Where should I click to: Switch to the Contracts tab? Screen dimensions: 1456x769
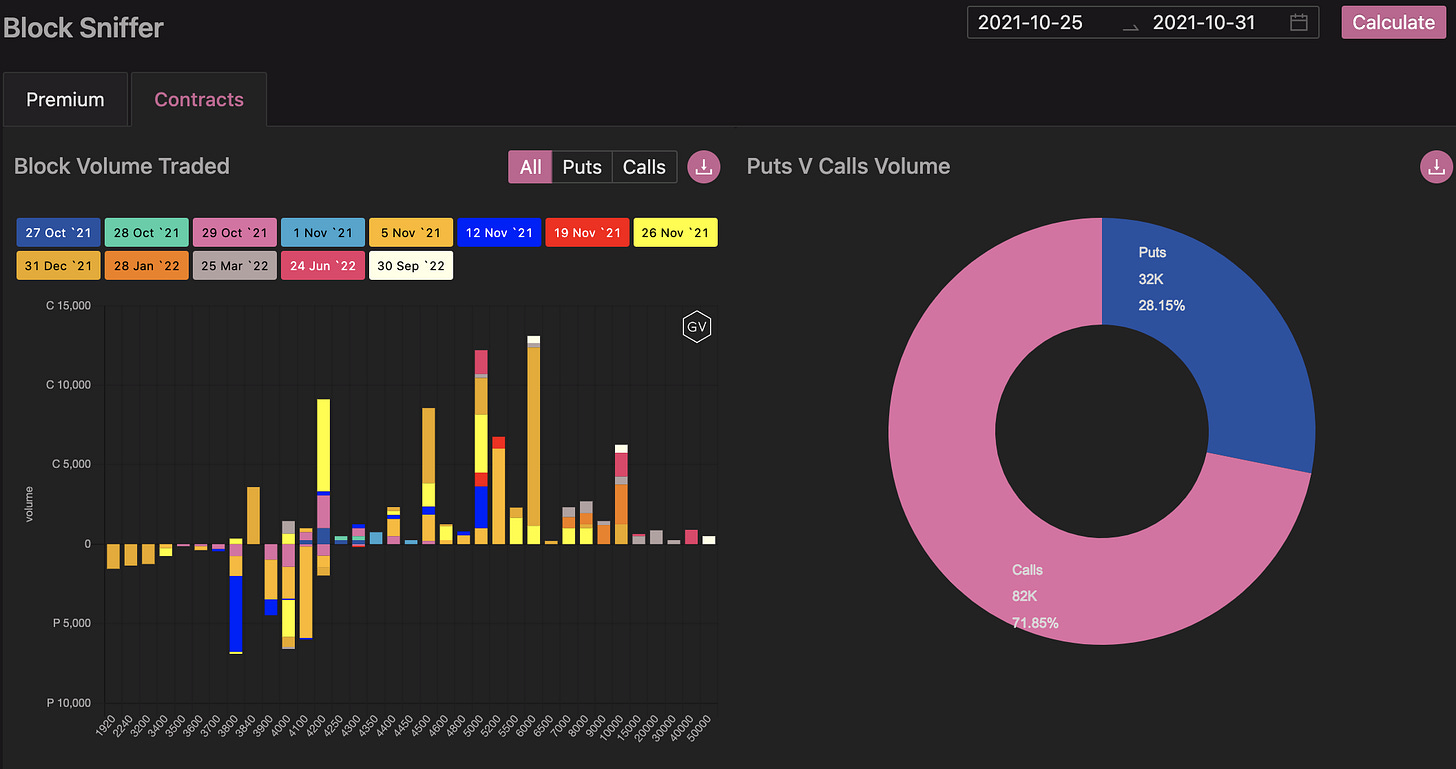coord(199,99)
